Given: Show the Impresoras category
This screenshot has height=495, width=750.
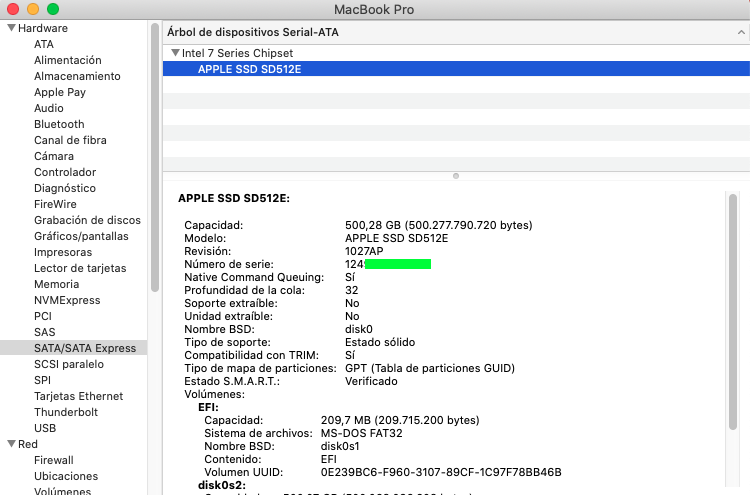Looking at the screenshot, I should 63,253.
